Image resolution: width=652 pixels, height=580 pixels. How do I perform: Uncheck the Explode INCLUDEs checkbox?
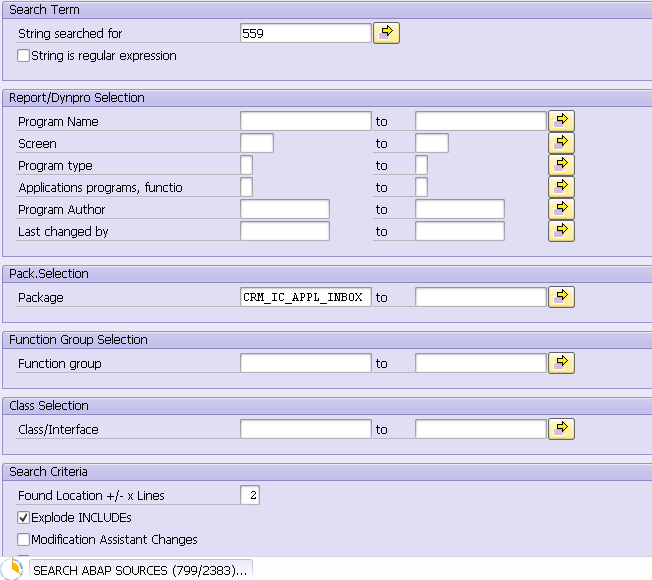[24, 517]
